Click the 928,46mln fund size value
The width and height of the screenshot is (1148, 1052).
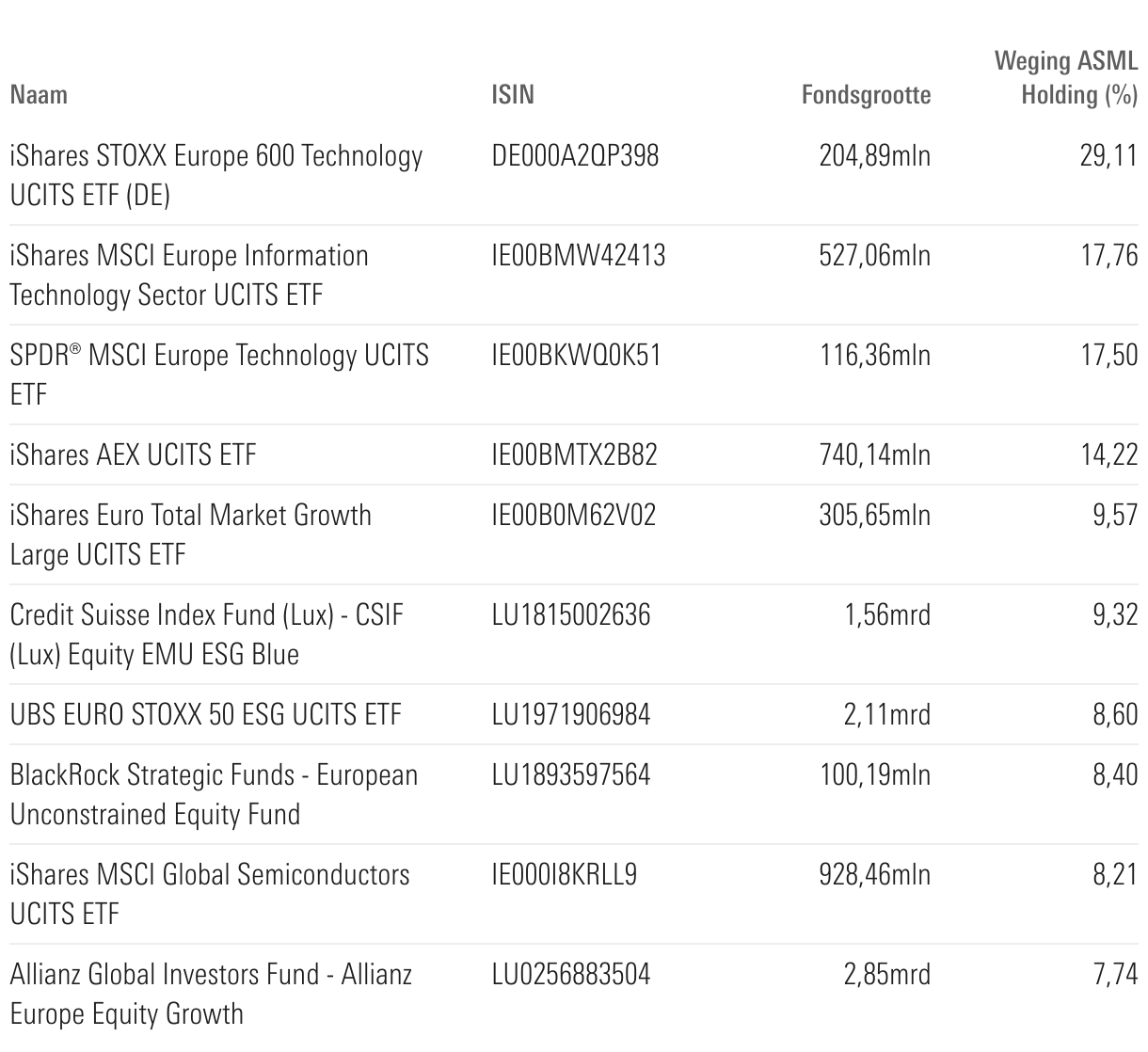tap(874, 874)
